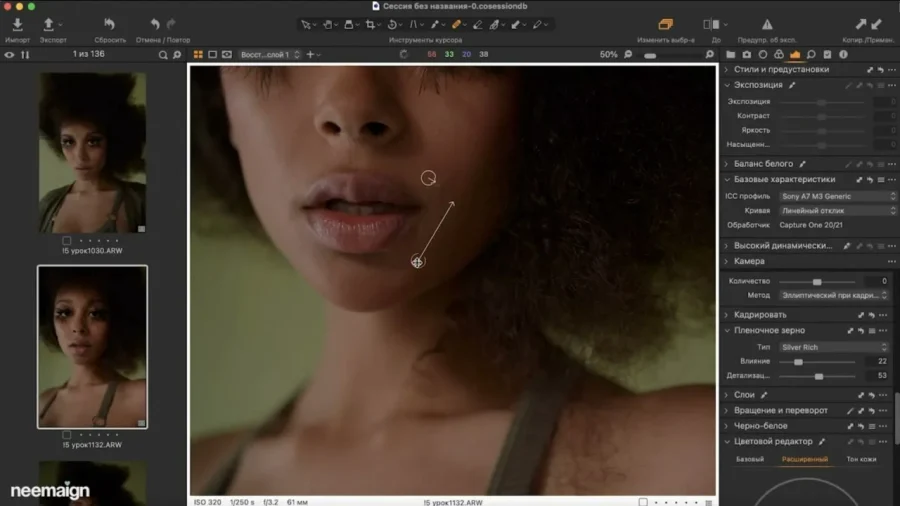The image size is (900, 506).
Task: Expand the Слои panel
Action: (727, 395)
